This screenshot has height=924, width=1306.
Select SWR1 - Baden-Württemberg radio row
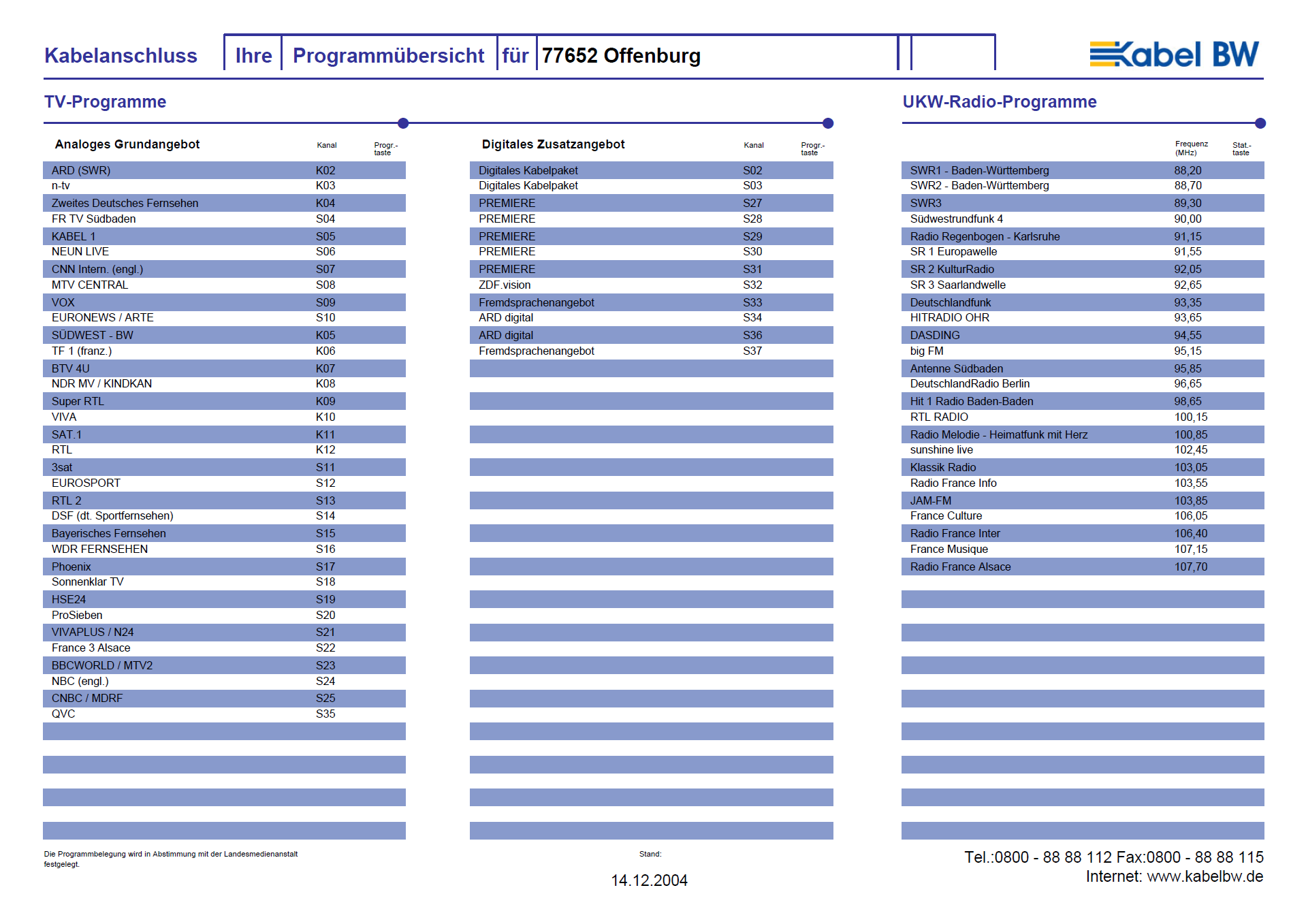(x=1083, y=170)
